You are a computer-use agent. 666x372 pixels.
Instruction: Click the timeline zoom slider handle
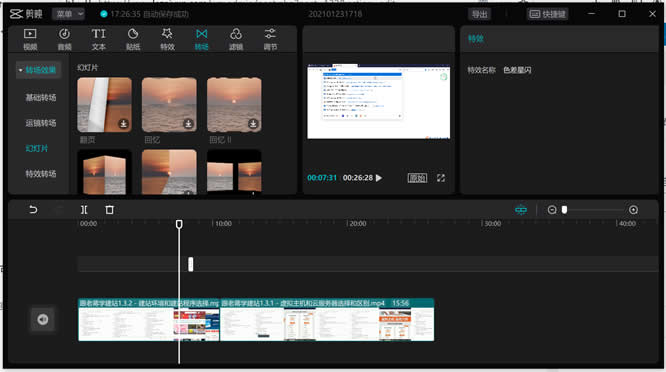[564, 210]
